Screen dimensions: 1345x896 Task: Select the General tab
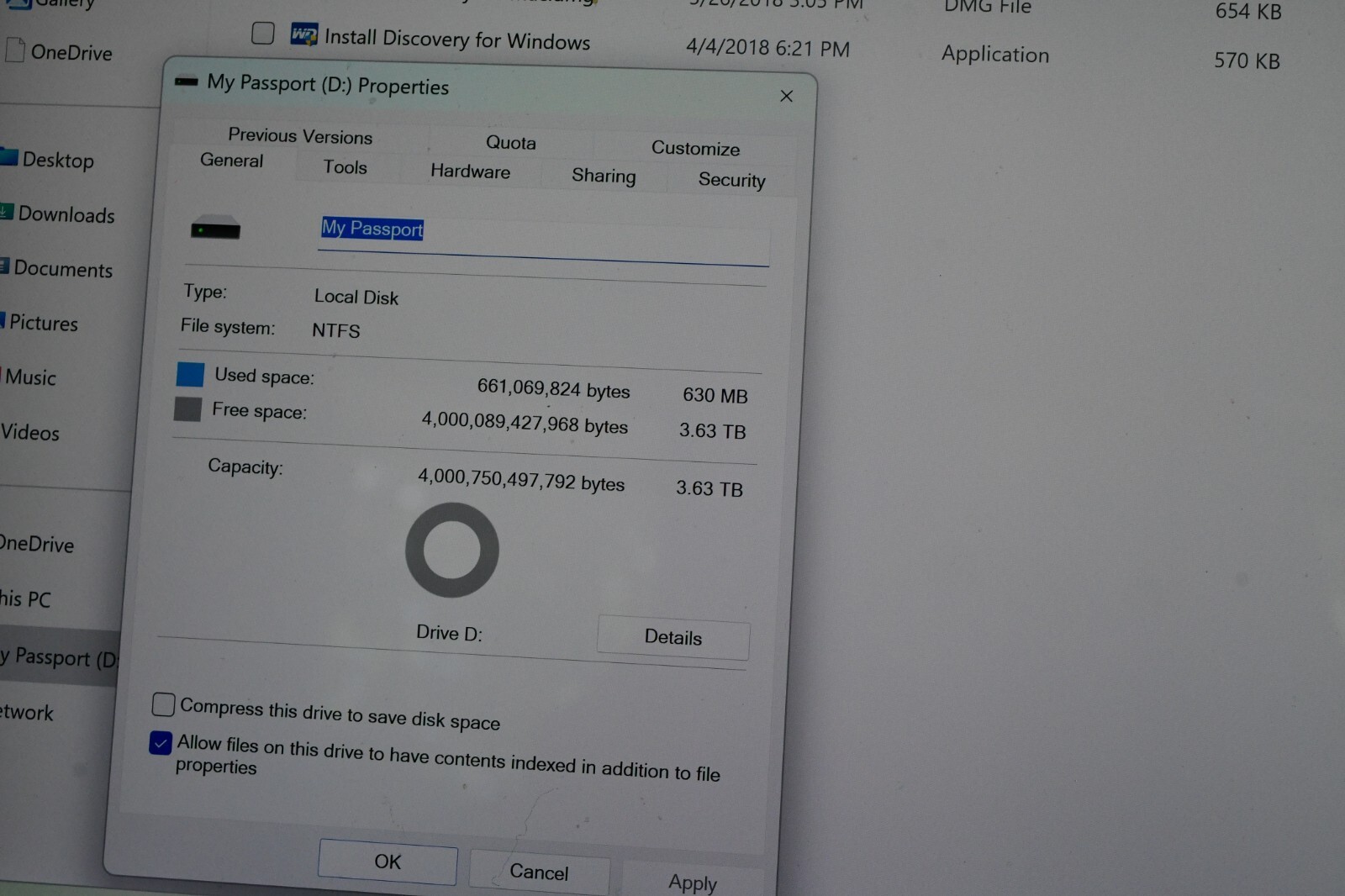click(x=231, y=160)
